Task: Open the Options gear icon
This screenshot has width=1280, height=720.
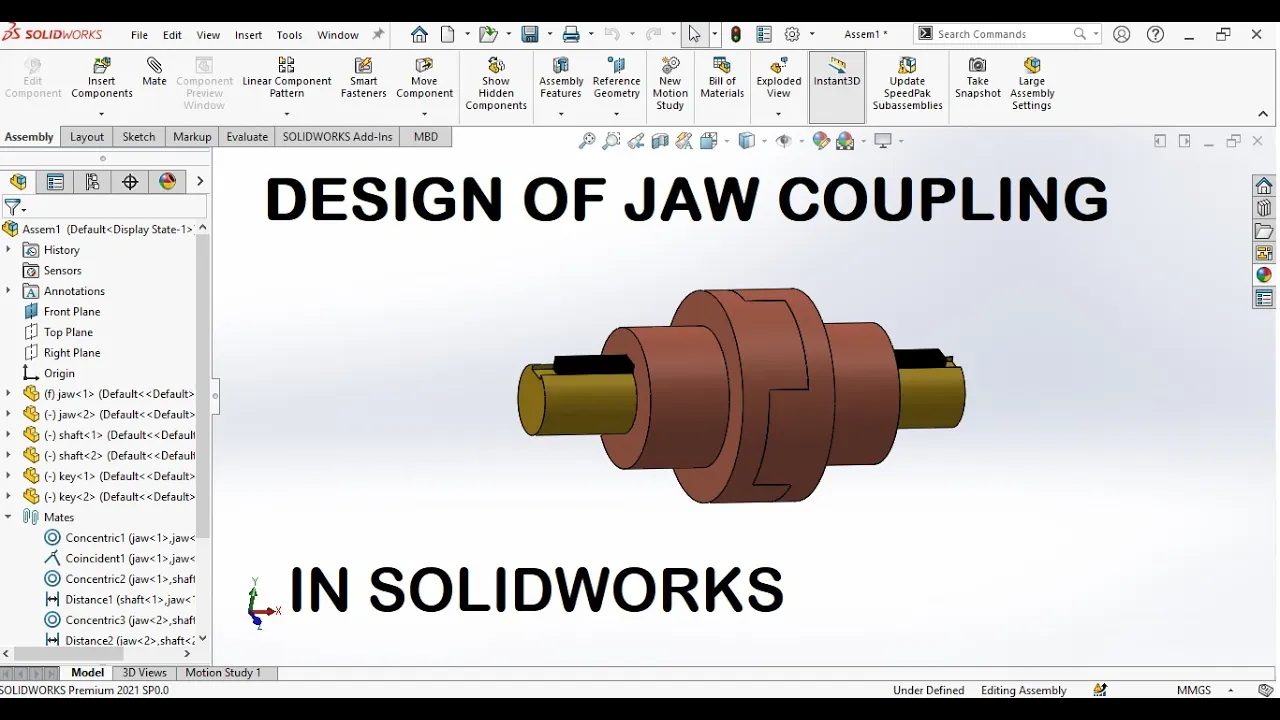Action: click(x=792, y=34)
